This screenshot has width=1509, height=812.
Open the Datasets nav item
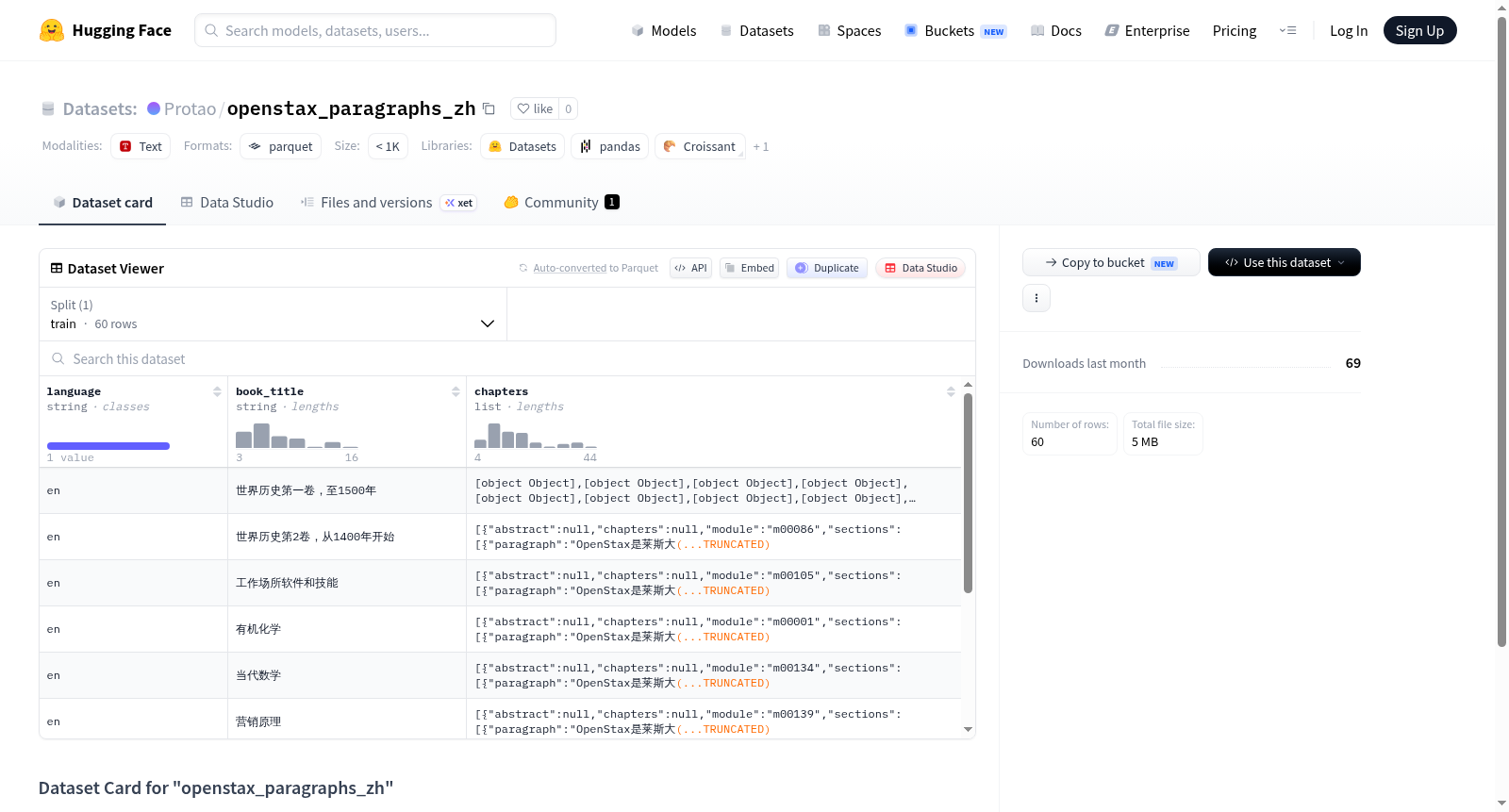tap(757, 30)
